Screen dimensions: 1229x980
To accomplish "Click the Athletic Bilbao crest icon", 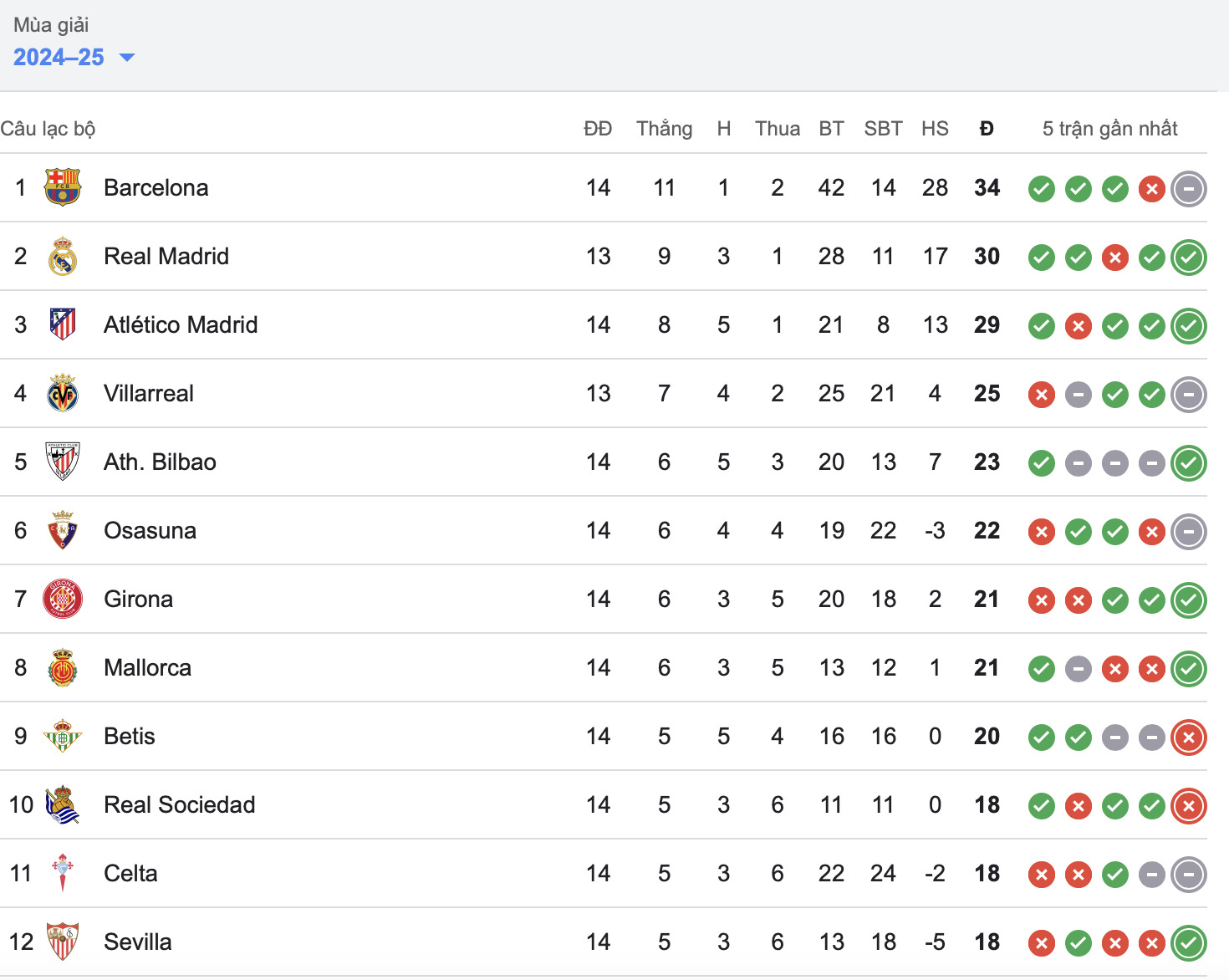I will tap(62, 462).
